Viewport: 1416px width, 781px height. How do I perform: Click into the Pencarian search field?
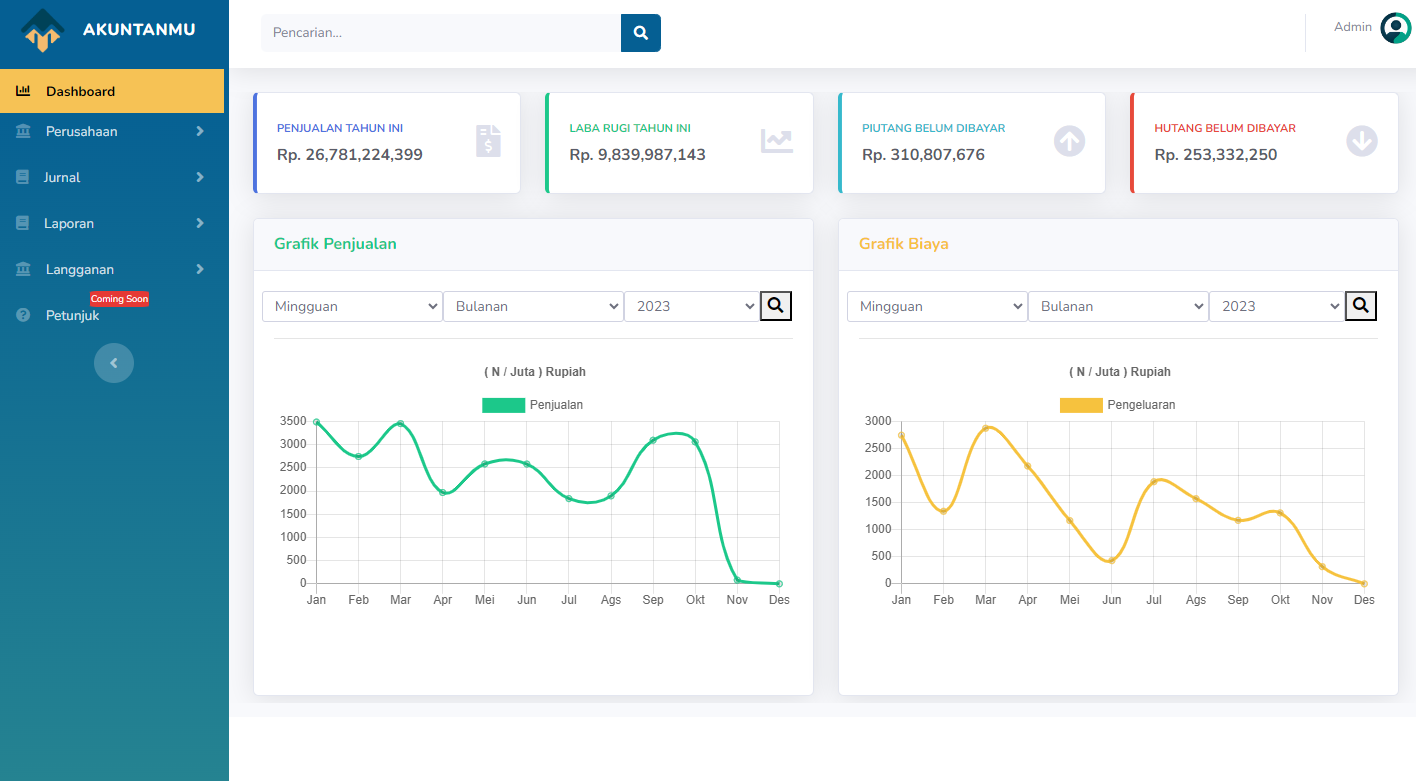[441, 33]
